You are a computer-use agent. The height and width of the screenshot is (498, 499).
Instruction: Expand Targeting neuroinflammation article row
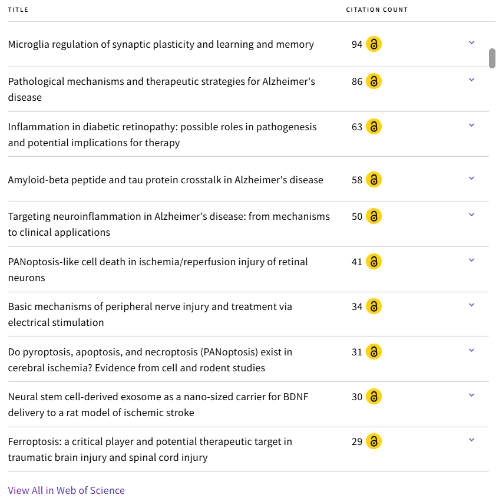[x=471, y=215]
